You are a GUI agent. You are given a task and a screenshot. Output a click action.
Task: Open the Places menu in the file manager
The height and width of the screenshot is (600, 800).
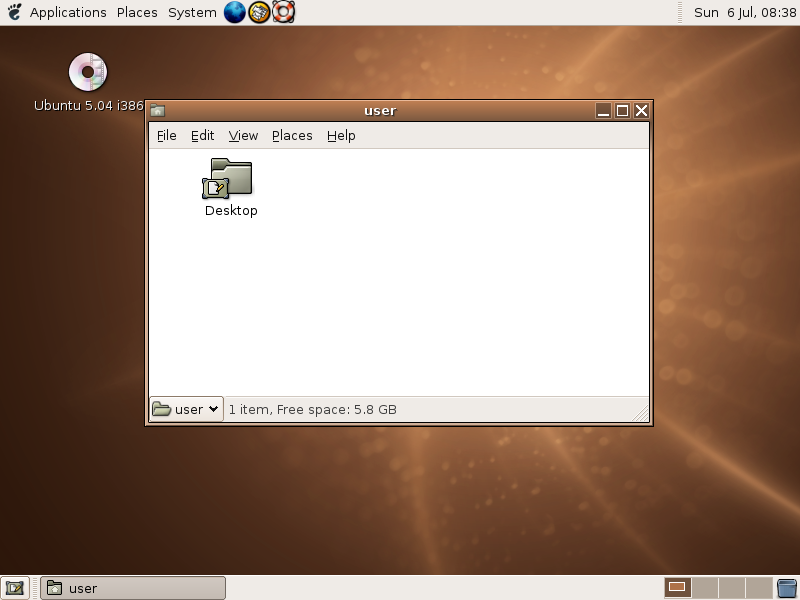(x=291, y=135)
